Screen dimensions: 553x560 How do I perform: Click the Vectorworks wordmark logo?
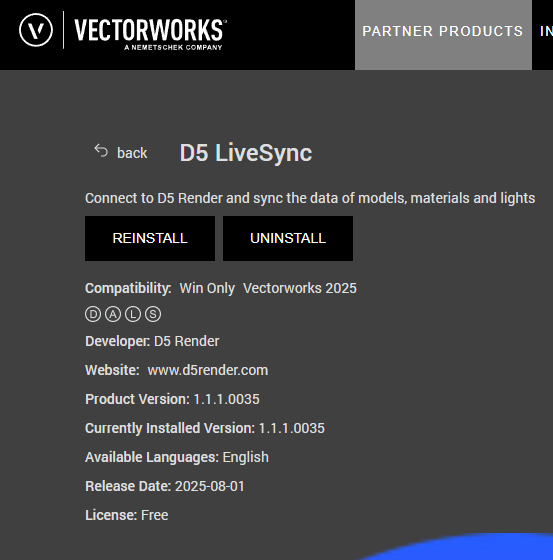point(150,34)
